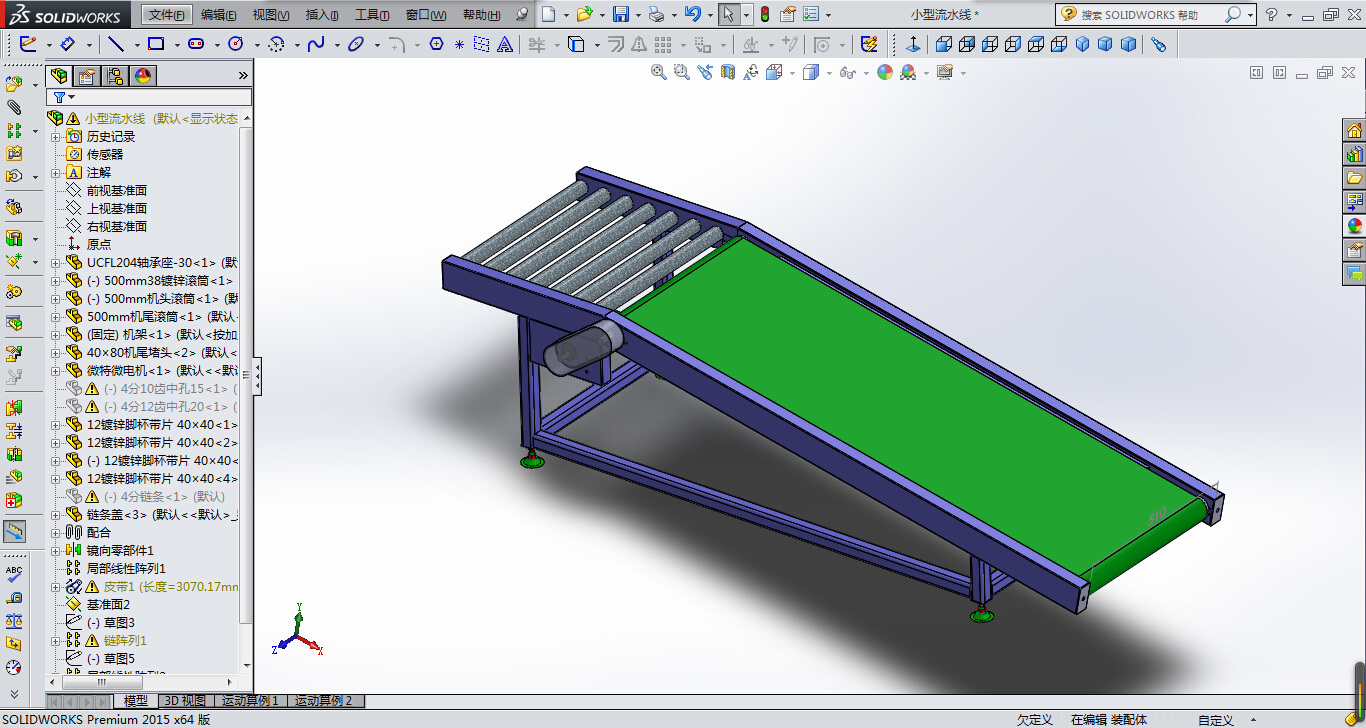Image resolution: width=1366 pixels, height=728 pixels.
Task: Click the Print icon
Action: coord(656,14)
